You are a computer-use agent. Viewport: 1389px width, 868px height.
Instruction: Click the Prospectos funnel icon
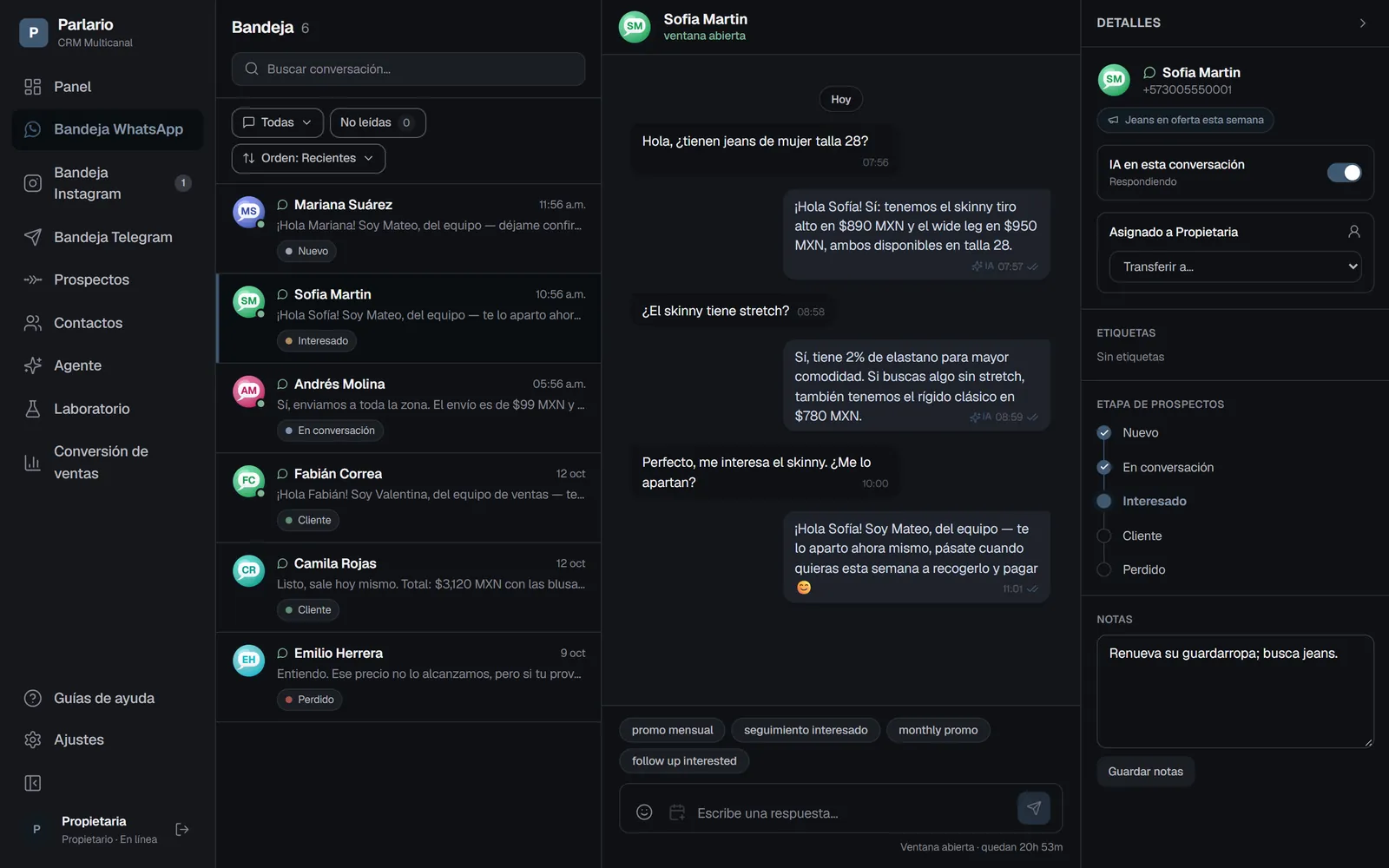point(33,279)
